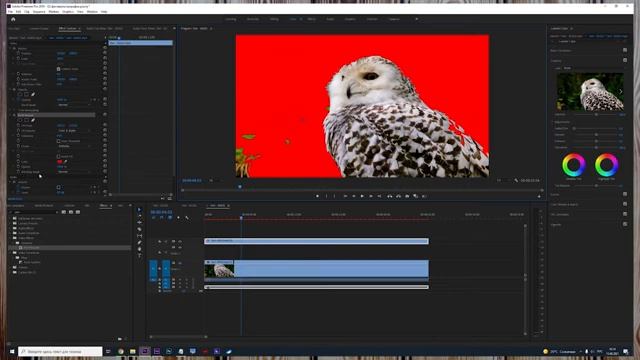640x360 pixels.
Task: Toggle Position stopwatch animation
Action: pyautogui.click(x=18, y=53)
